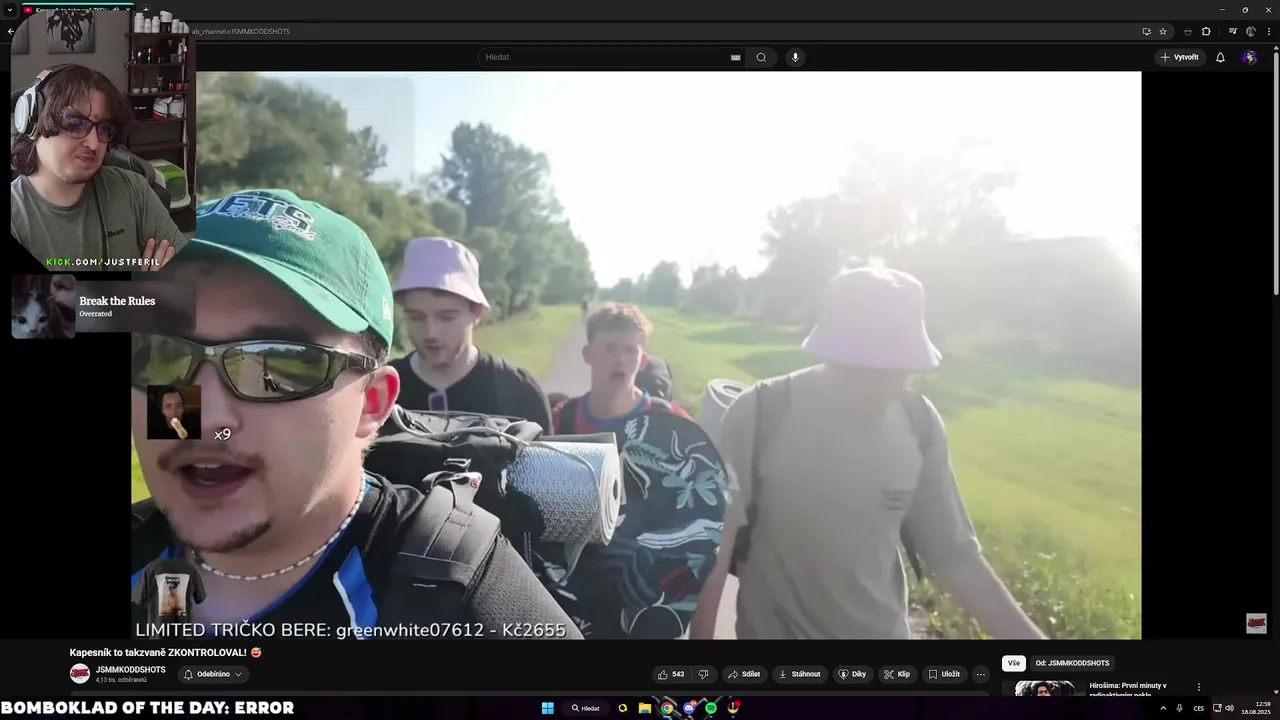Click the YouTube search magnifier button
Viewport: 1280px width, 720px height.
point(761,57)
